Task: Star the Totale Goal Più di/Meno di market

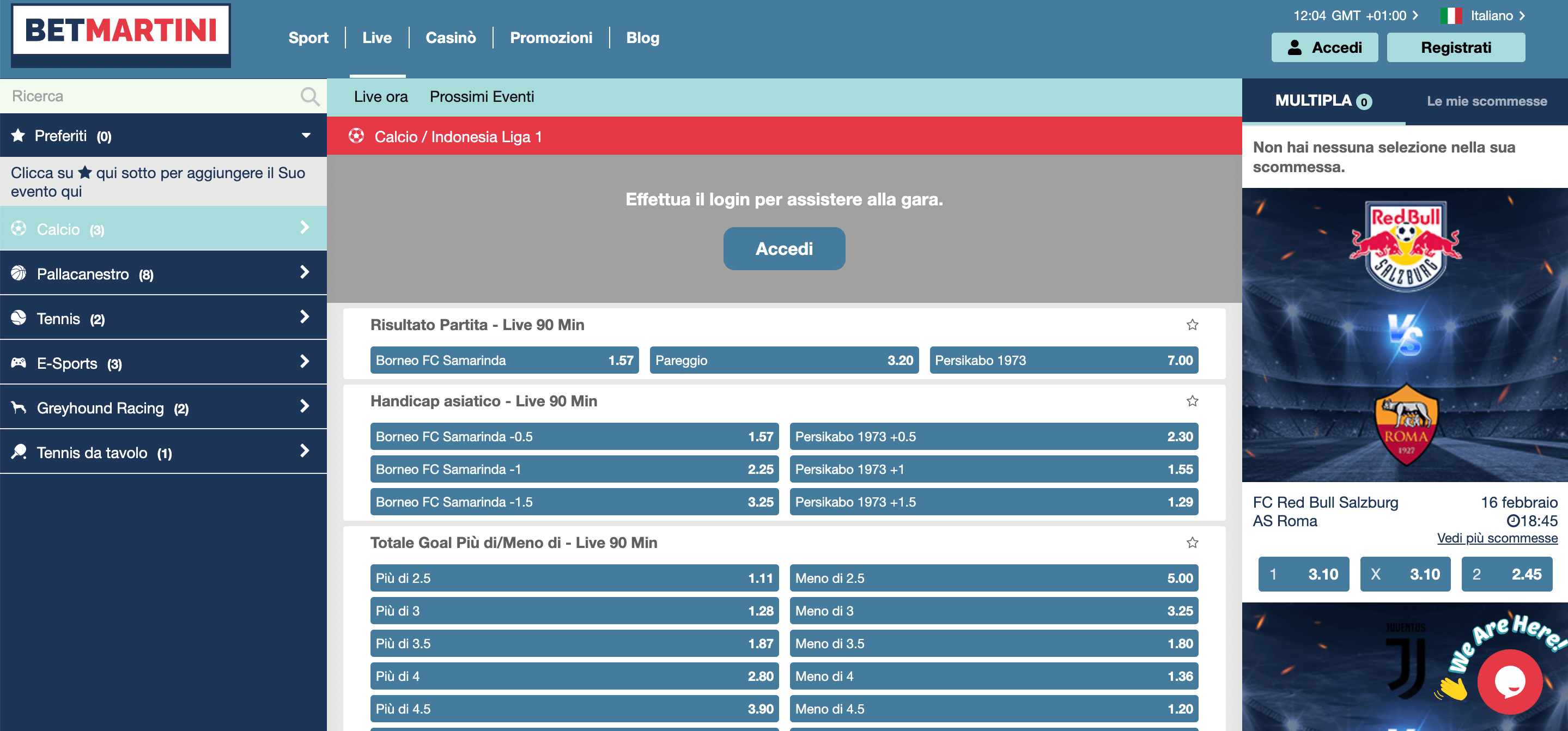Action: point(1193,543)
